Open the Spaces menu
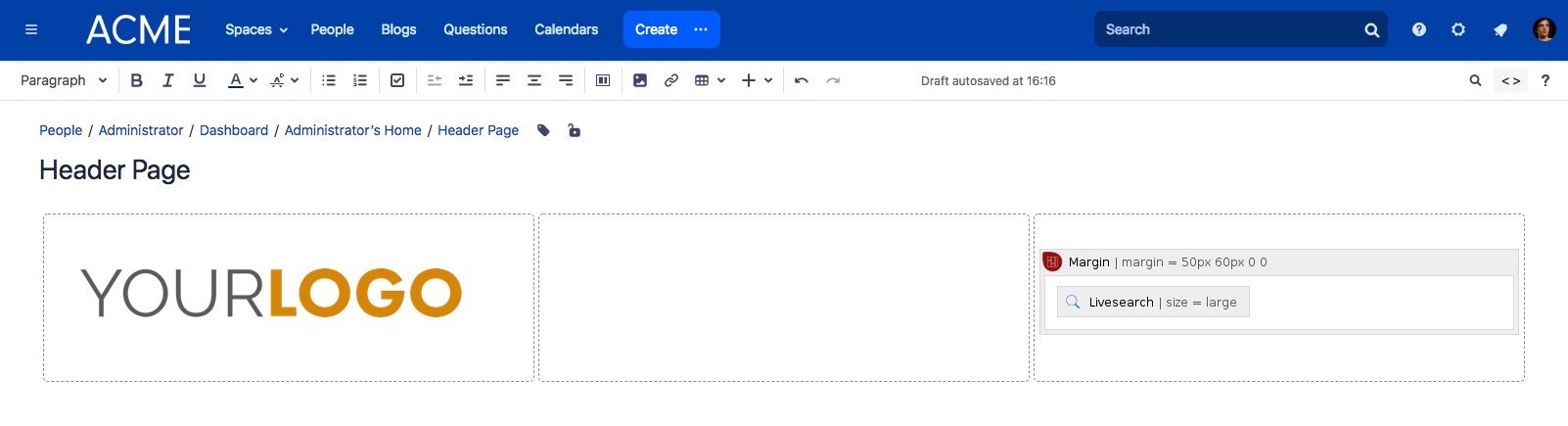The image size is (1568, 426). tap(256, 29)
